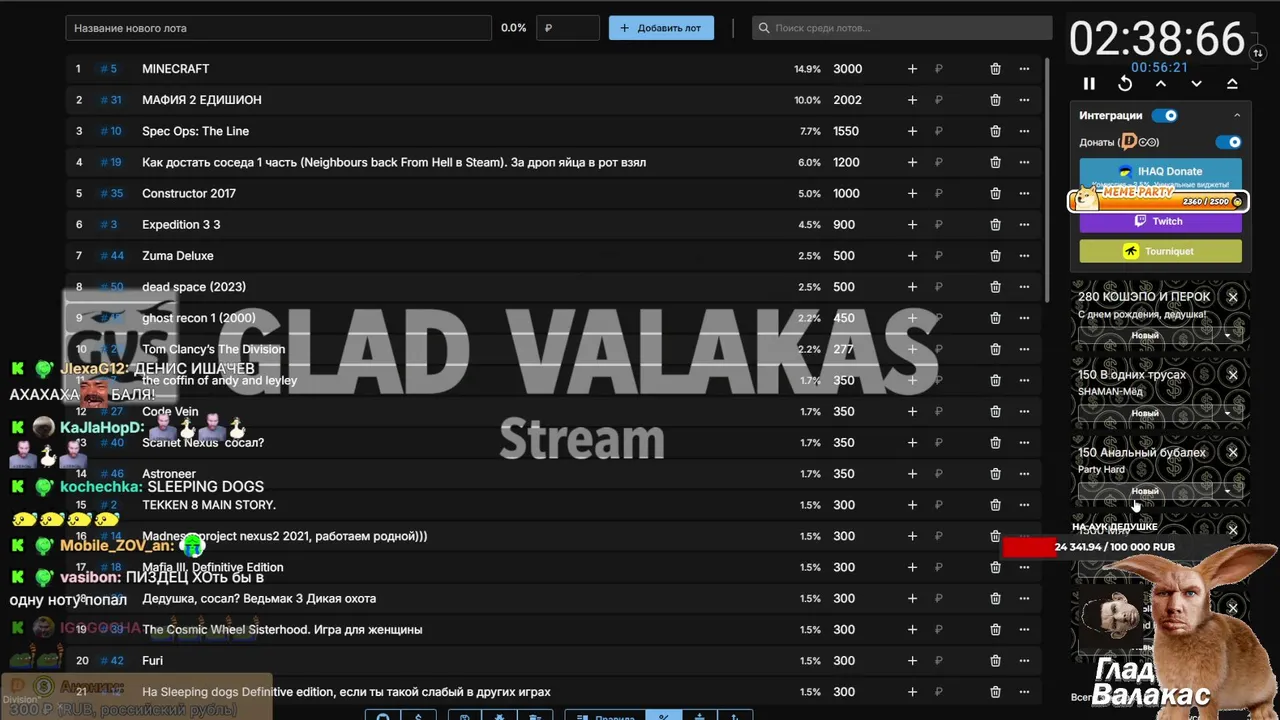Open more options for Spec Ops: The Line

[1024, 131]
